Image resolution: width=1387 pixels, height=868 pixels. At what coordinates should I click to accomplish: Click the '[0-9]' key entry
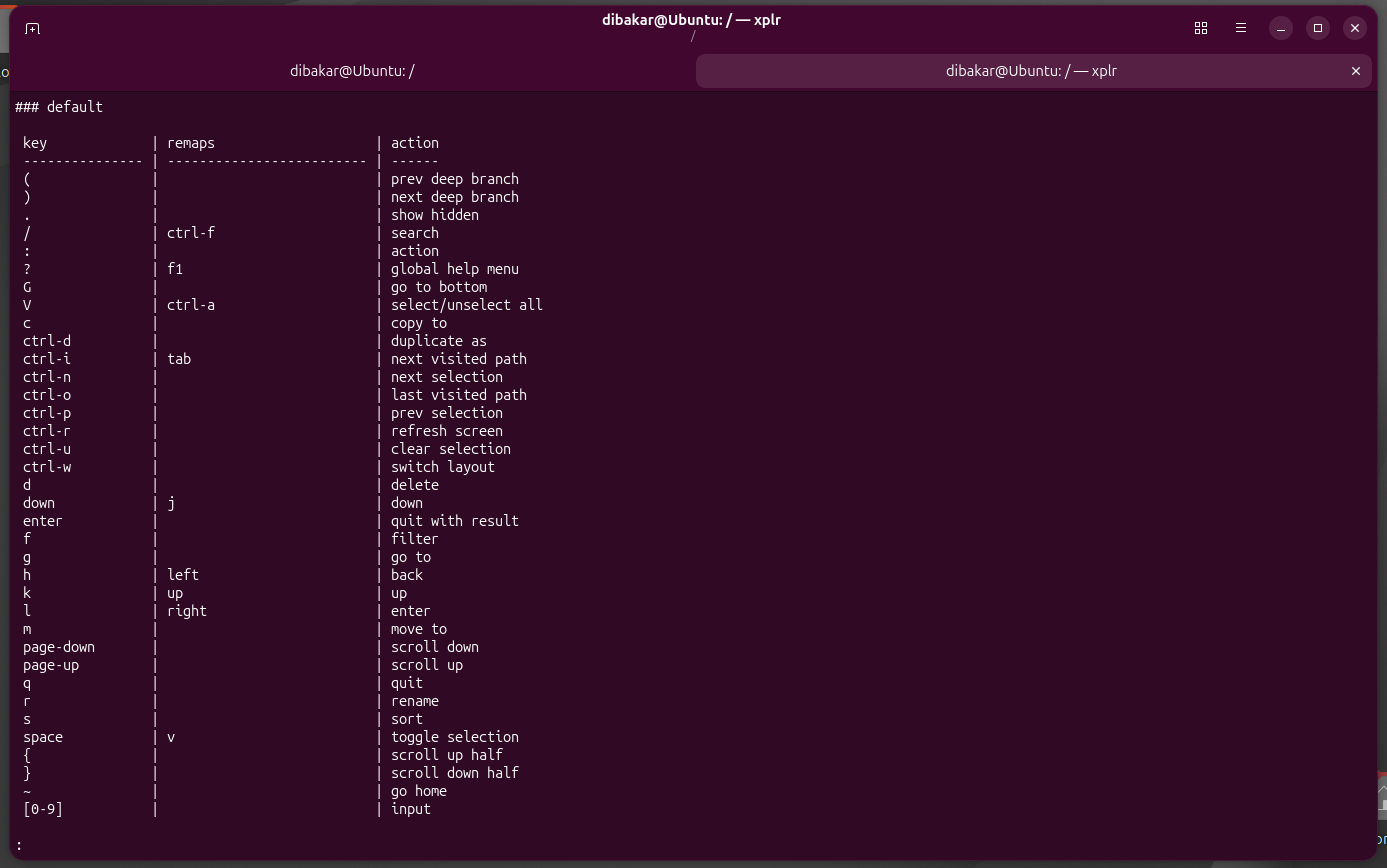click(x=43, y=809)
